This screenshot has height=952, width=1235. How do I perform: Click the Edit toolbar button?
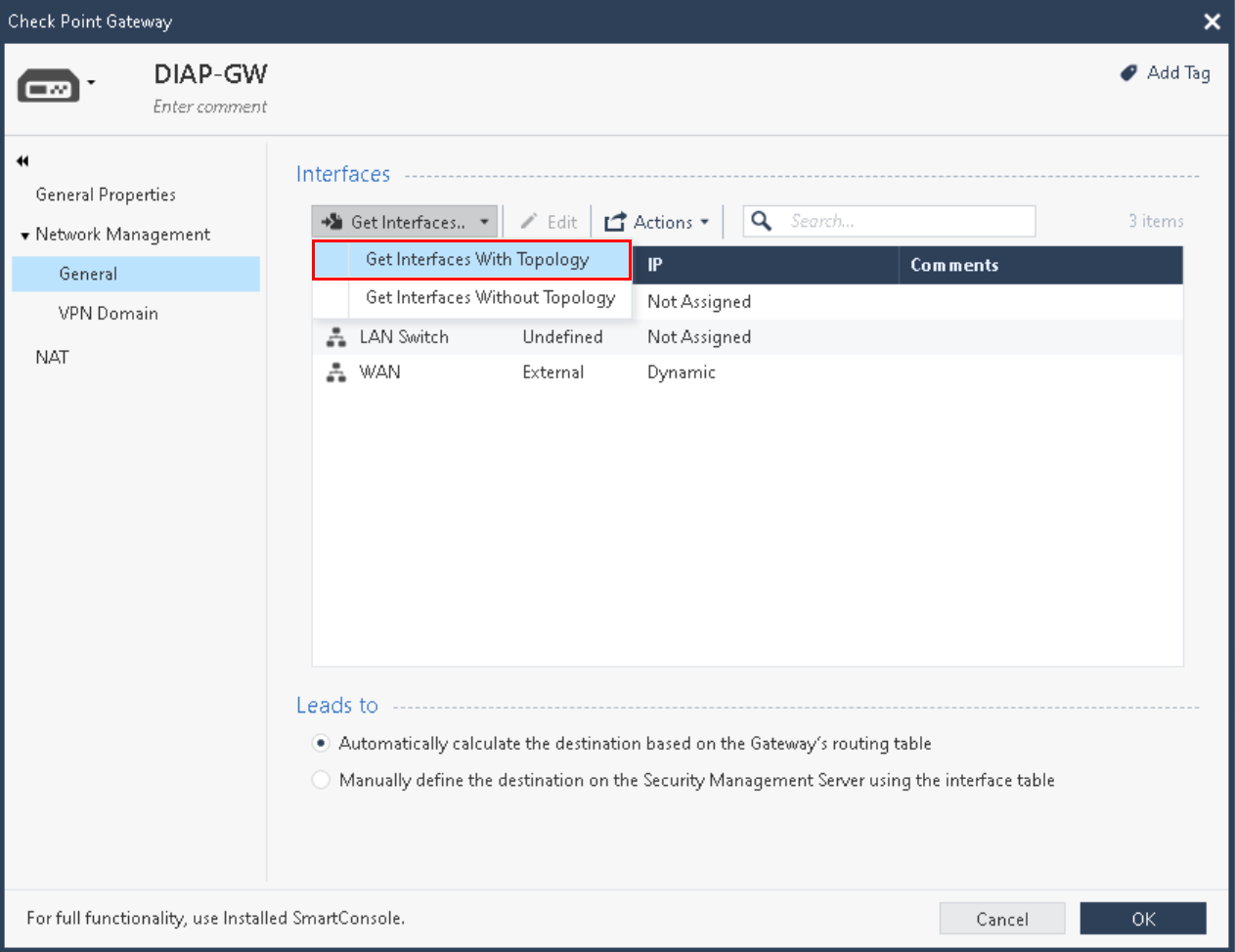pyautogui.click(x=549, y=222)
